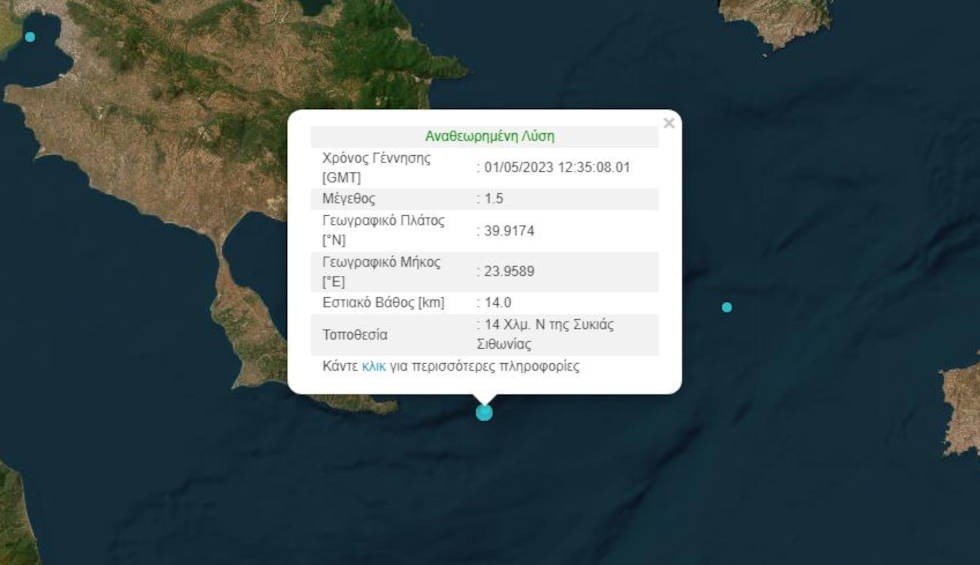Click the 'Γεωγραφικό Πλάτος [°N]' label
Screen dimensions: 980x565
coord(383,230)
